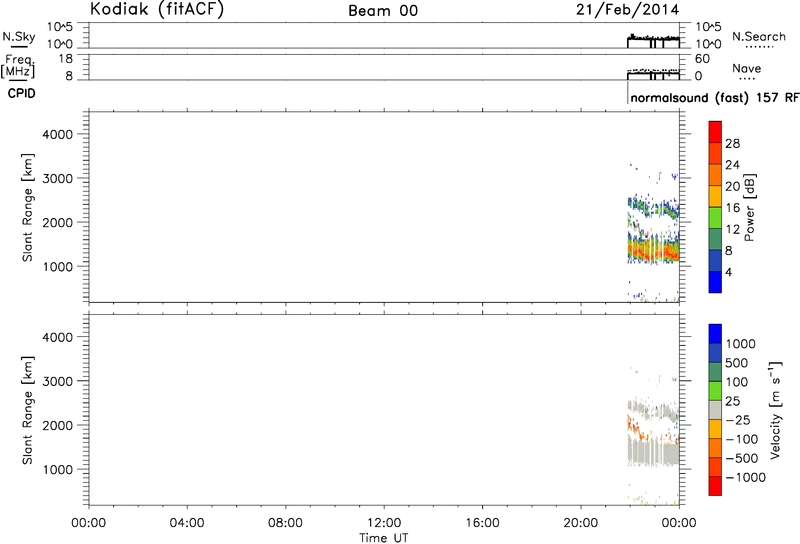Click the date '21/Feb/2014'
This screenshot has width=800, height=544.
pyautogui.click(x=628, y=10)
